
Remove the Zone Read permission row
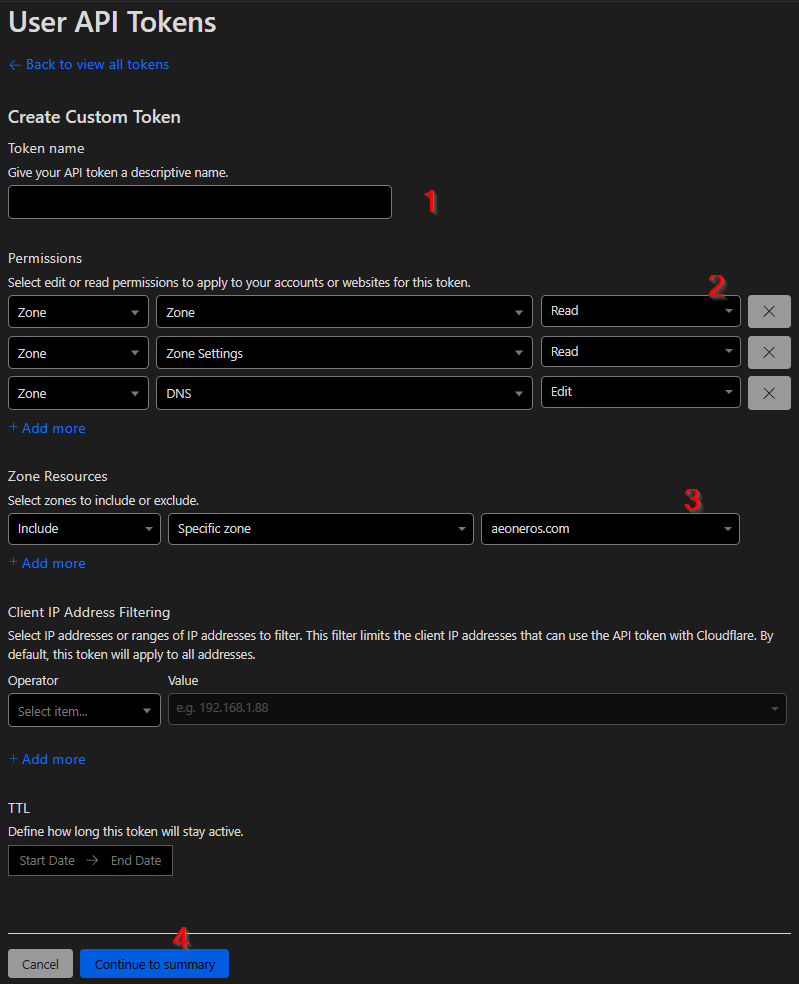769,312
